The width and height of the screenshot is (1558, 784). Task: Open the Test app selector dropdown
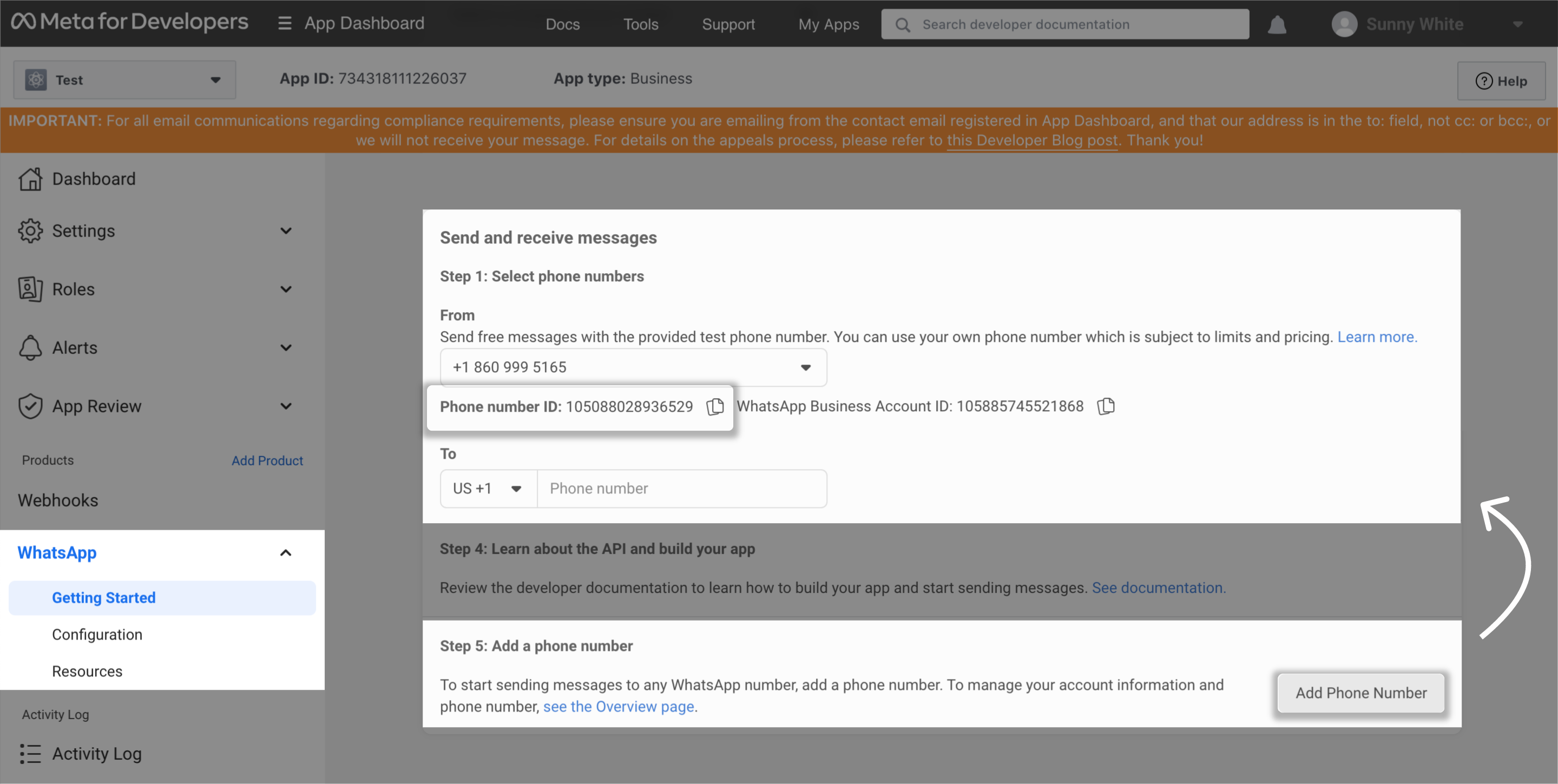coord(124,80)
